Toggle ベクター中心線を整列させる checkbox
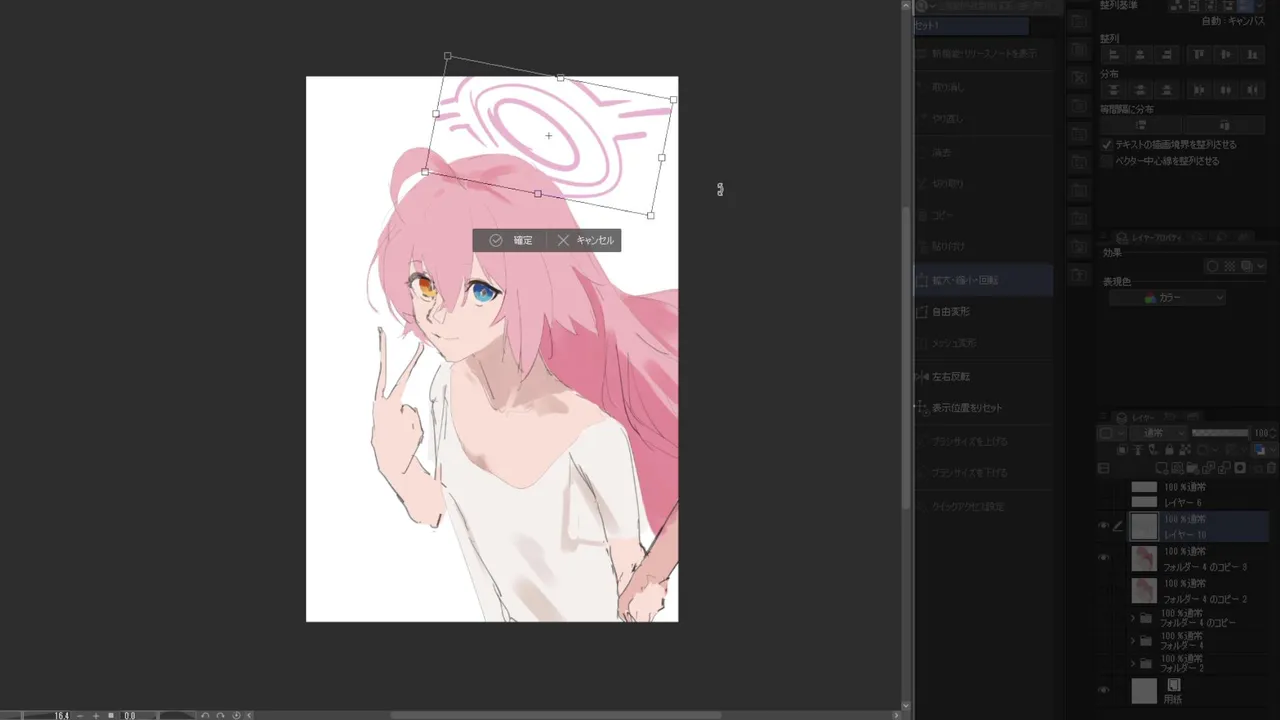The image size is (1280, 720). click(x=1106, y=161)
